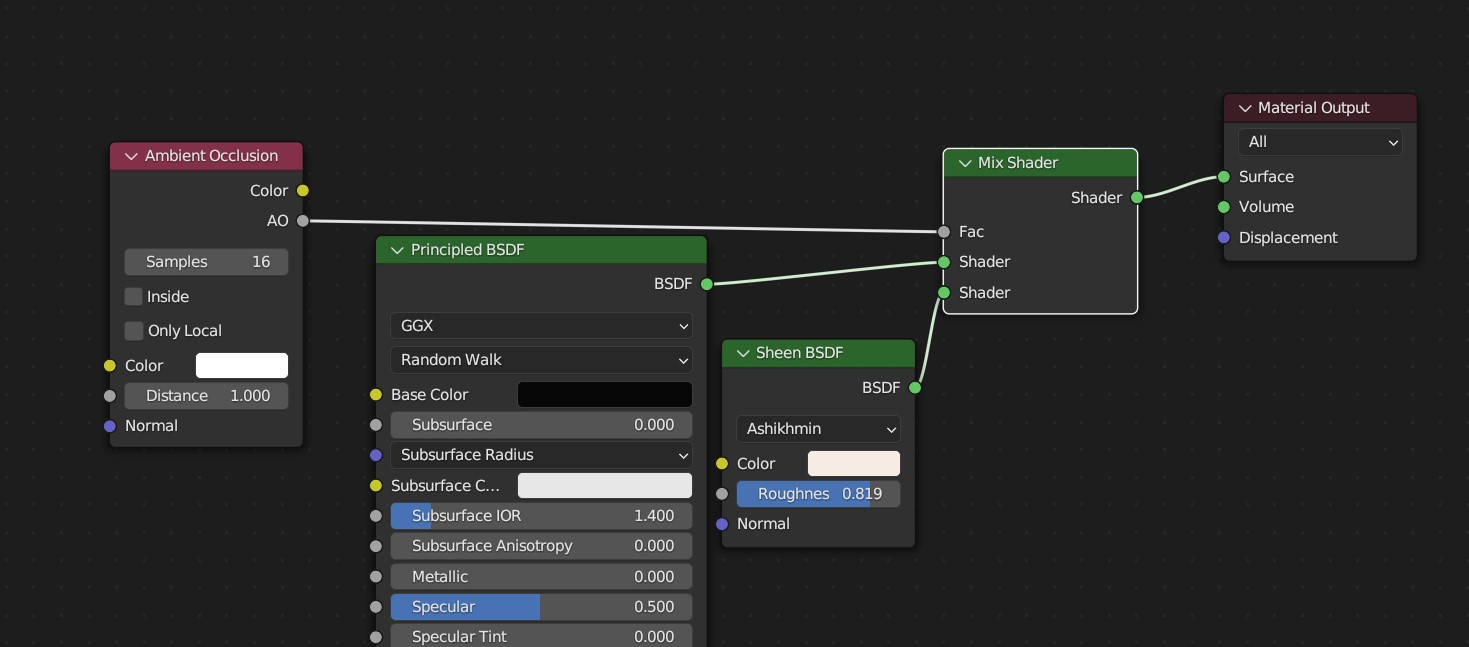Click the Specular slider at 0.500

point(541,607)
